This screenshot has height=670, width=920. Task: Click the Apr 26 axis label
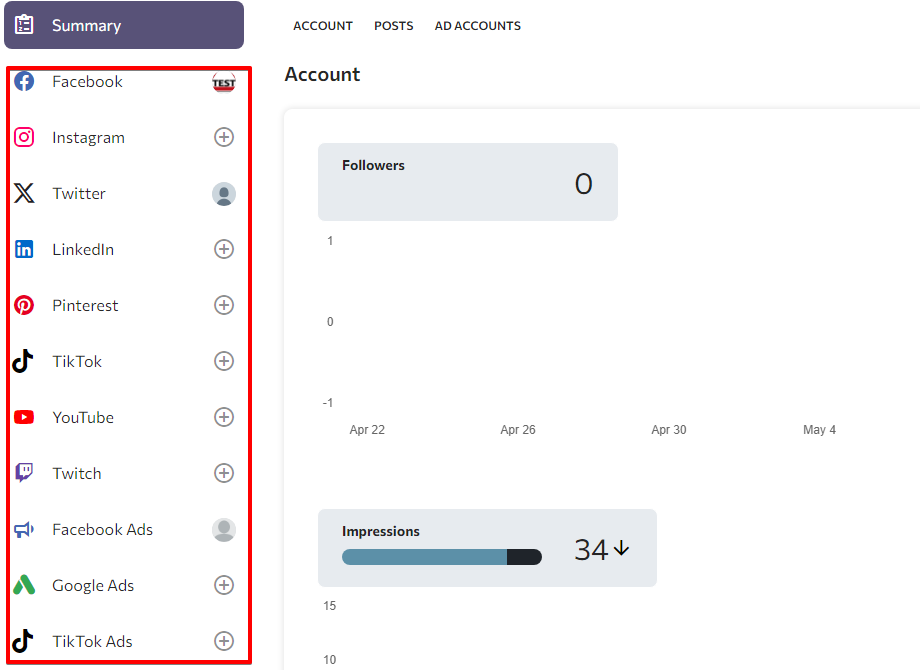(518, 429)
